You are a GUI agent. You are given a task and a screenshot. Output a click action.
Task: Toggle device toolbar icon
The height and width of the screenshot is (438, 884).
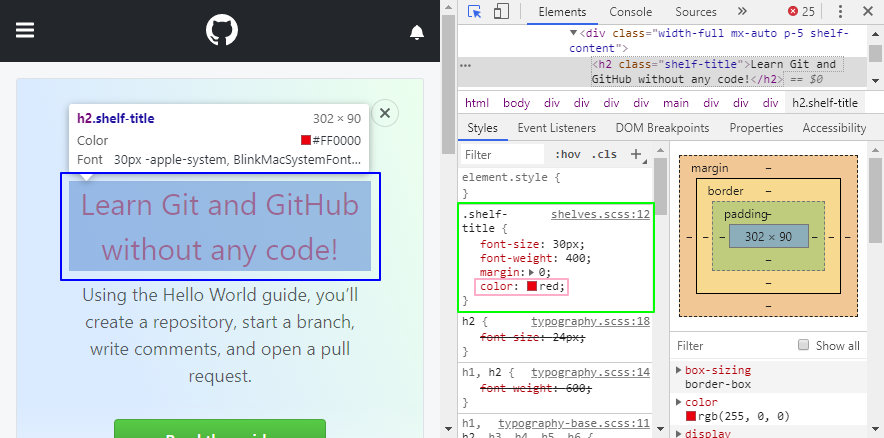tap(501, 11)
